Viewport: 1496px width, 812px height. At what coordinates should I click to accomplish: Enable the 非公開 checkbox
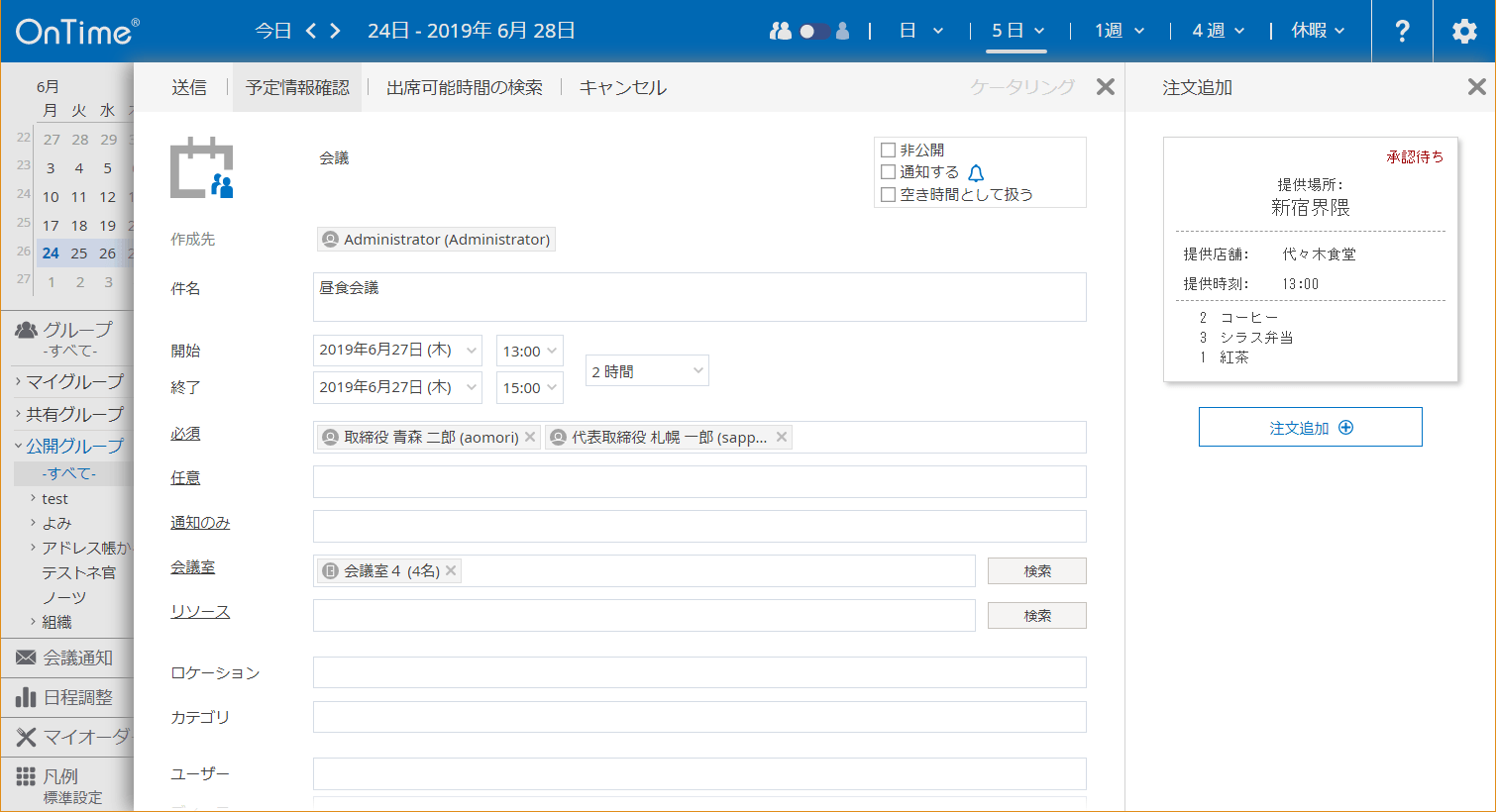[888, 151]
